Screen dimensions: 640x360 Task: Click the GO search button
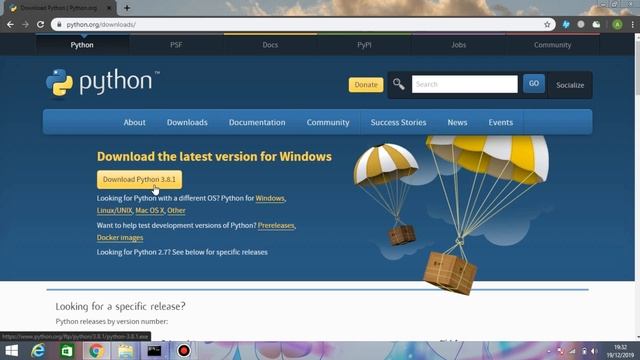coord(534,84)
